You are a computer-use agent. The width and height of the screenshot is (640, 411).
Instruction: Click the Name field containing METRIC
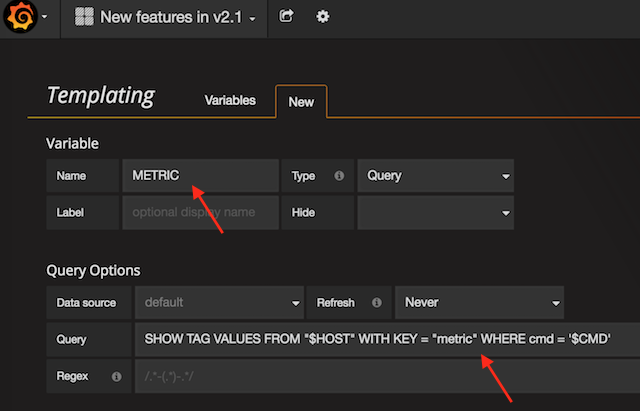click(199, 175)
